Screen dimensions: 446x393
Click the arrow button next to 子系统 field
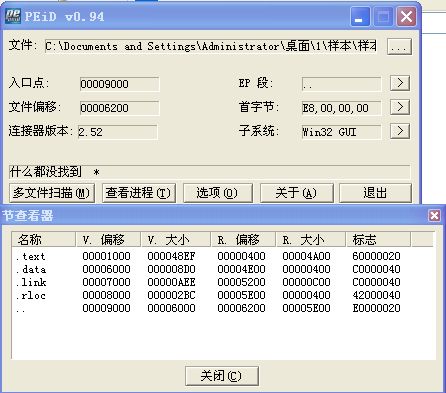pos(400,131)
